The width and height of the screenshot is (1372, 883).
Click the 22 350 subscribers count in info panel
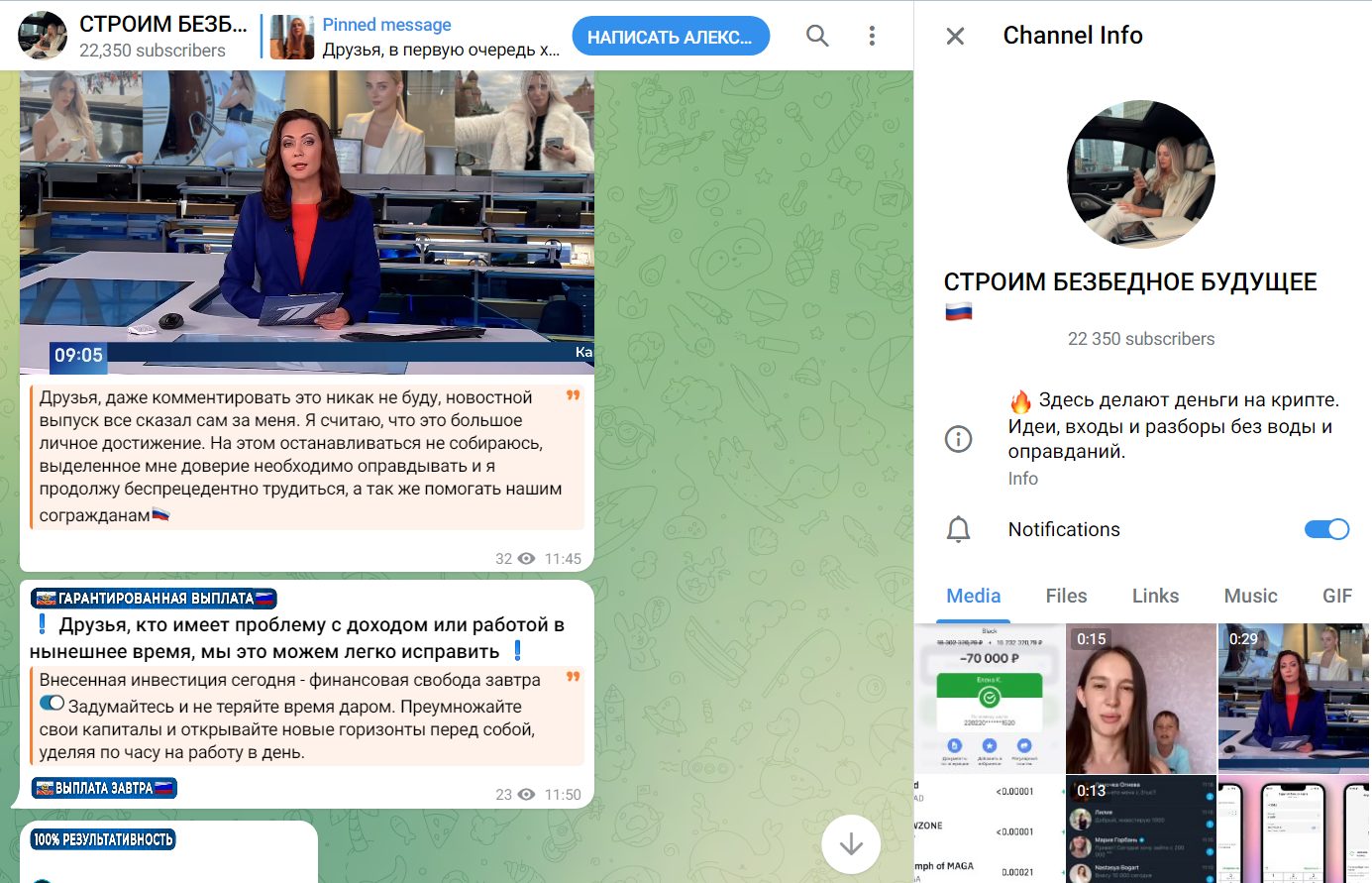click(x=1141, y=339)
